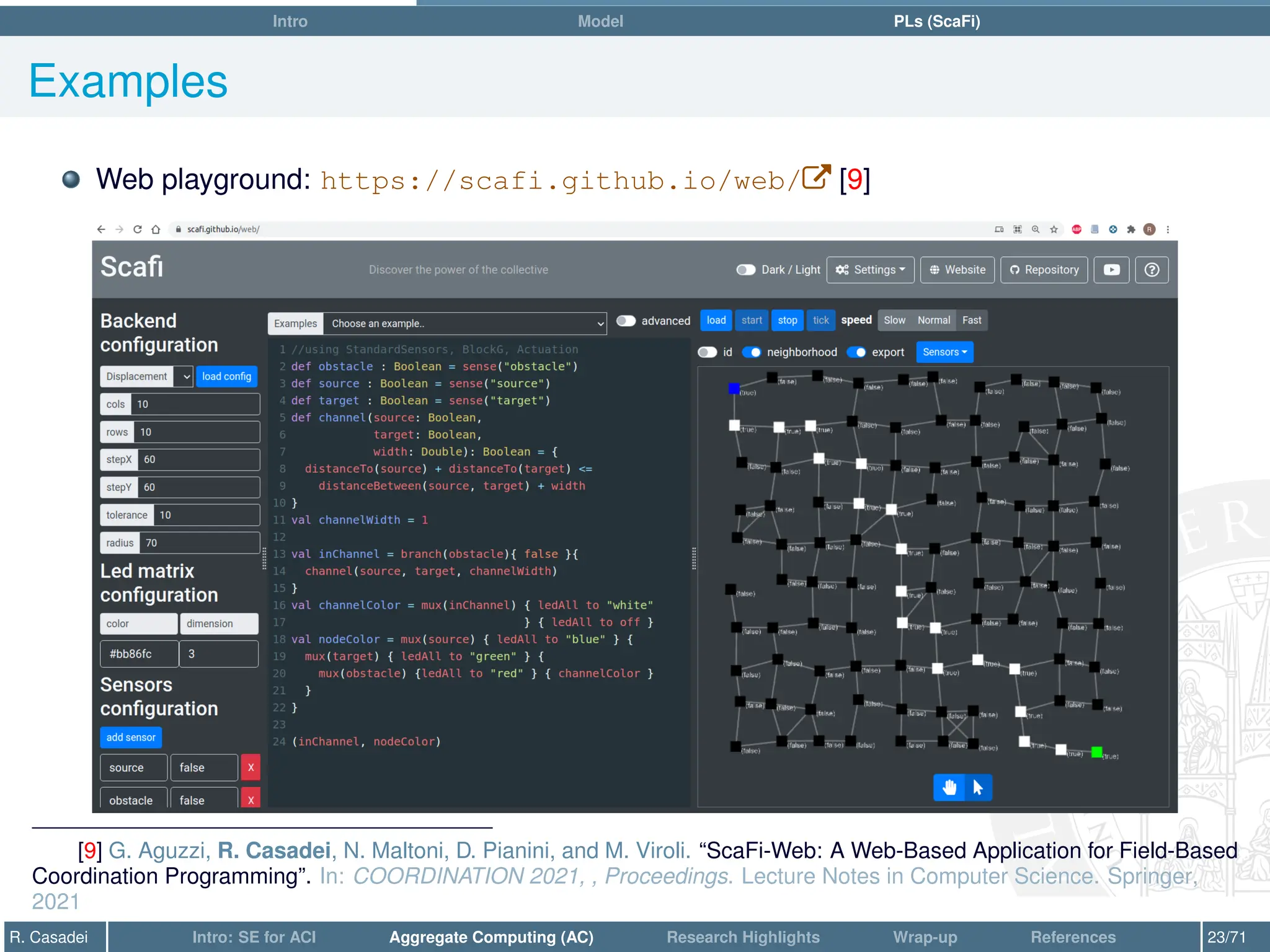Click the start simulation button
Viewport: 1270px width, 952px height.
point(752,320)
